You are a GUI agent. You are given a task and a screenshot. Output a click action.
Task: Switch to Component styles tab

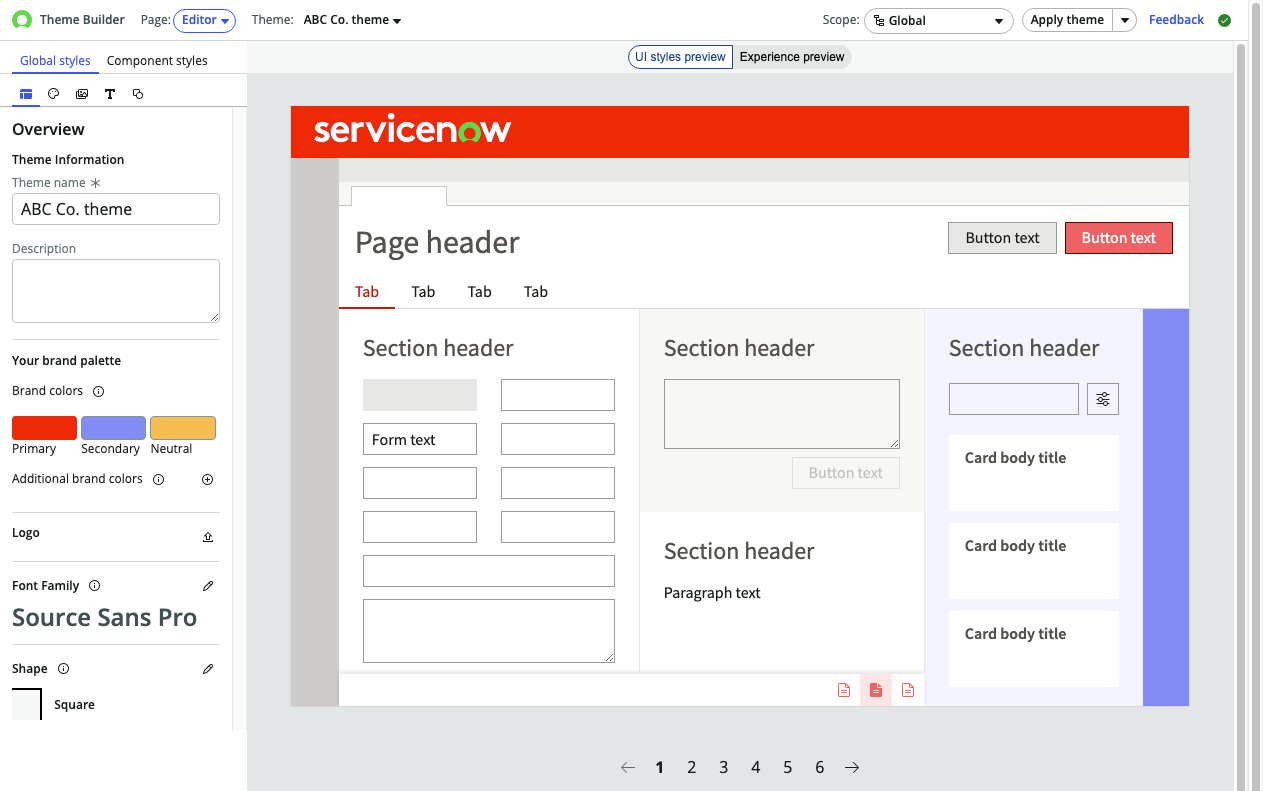[x=157, y=61]
